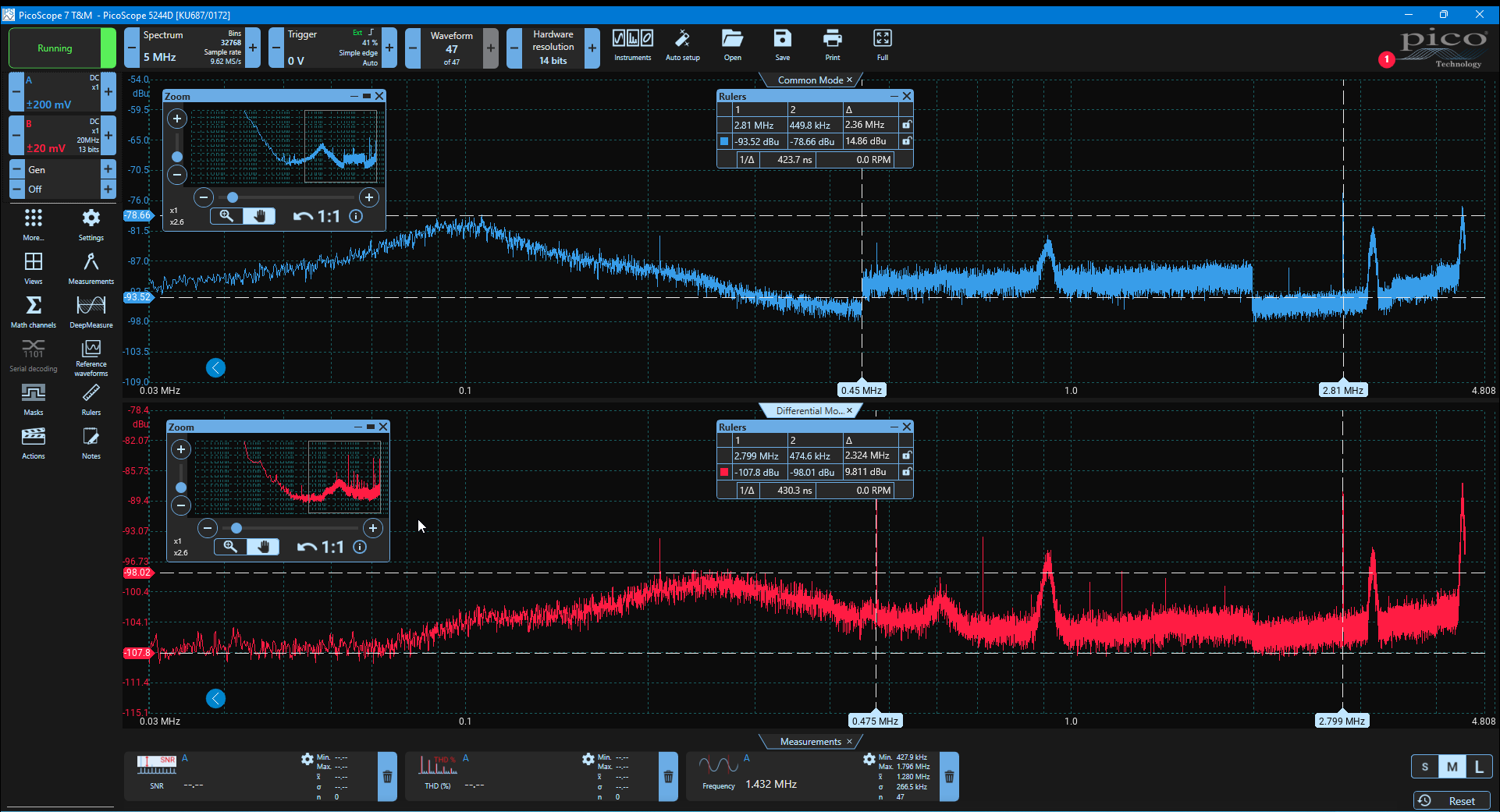Show zoom info in upper Zoom panel
The width and height of the screenshot is (1500, 812).
(356, 216)
